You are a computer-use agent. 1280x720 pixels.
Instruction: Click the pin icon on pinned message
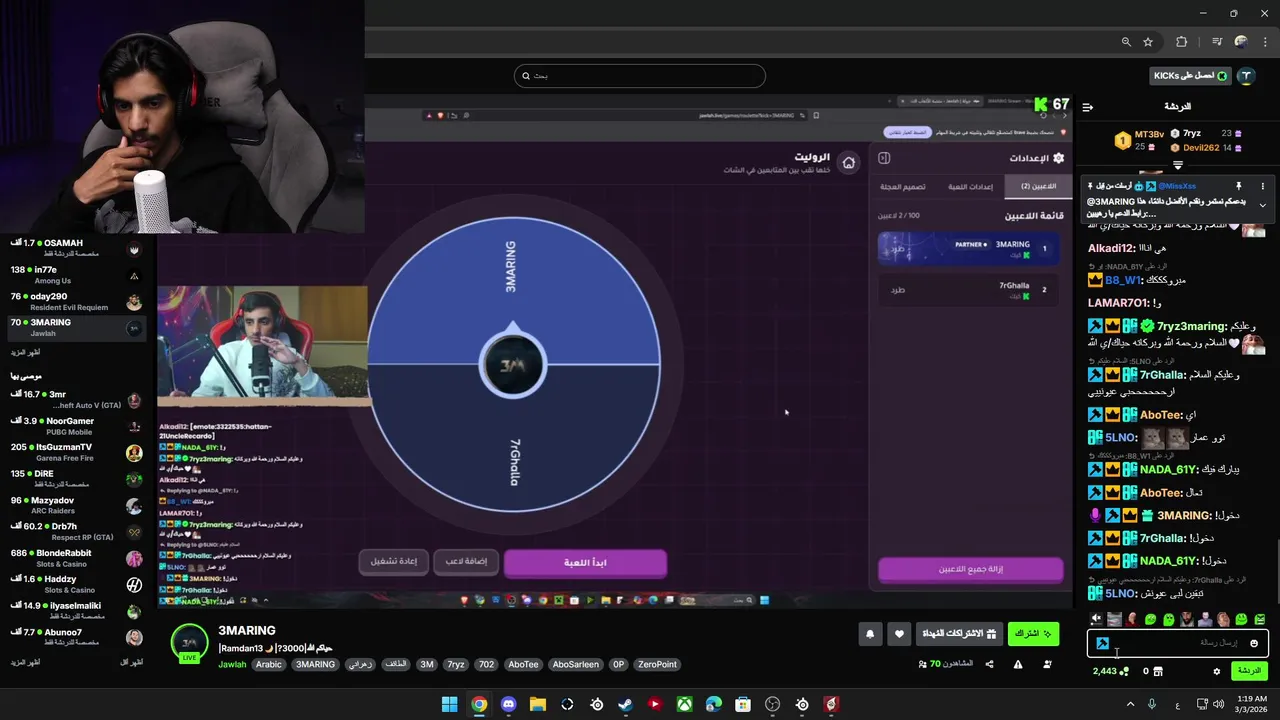tap(1238, 186)
